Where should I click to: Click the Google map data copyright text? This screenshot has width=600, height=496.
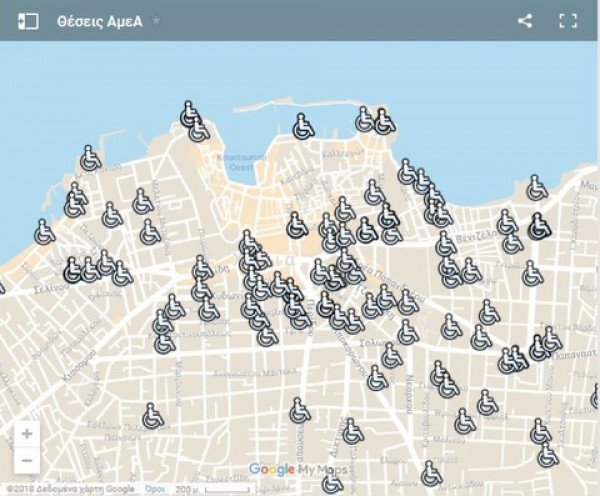(70, 490)
